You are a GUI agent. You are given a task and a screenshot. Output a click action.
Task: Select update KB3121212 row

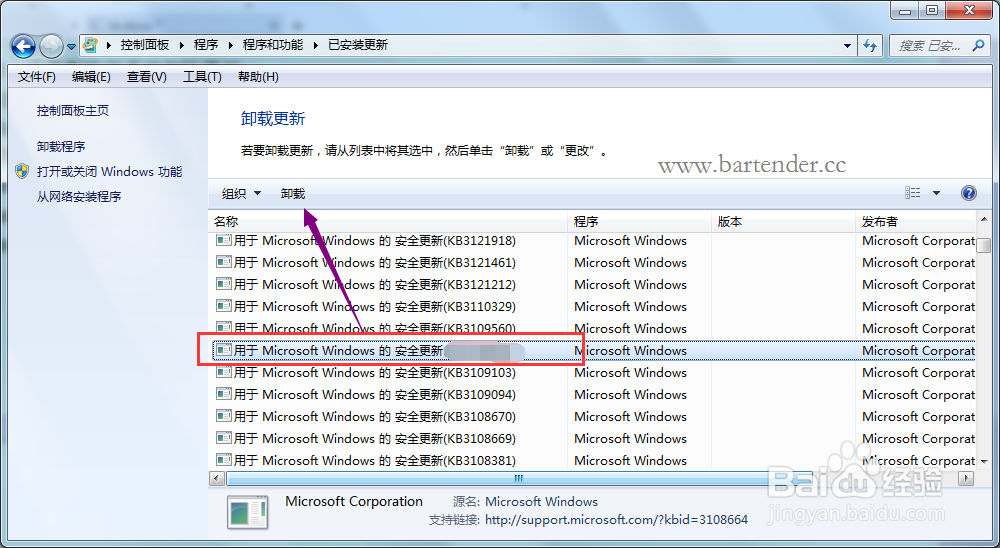[x=593, y=285]
